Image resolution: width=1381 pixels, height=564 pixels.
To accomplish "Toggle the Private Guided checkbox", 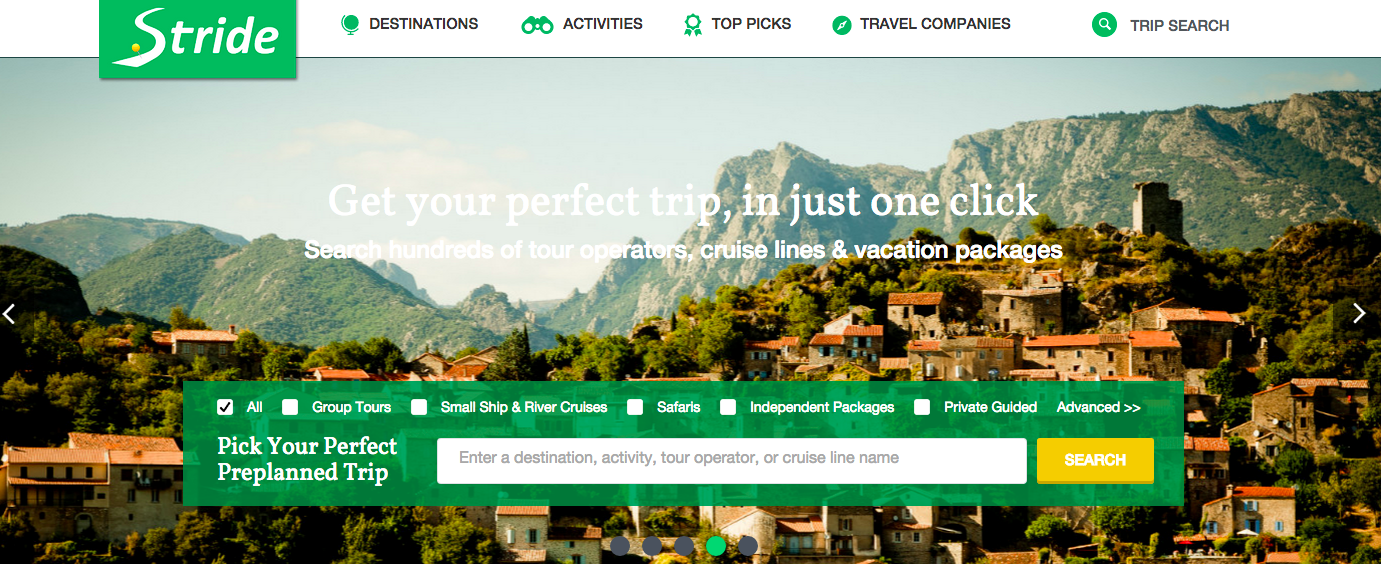I will (922, 407).
